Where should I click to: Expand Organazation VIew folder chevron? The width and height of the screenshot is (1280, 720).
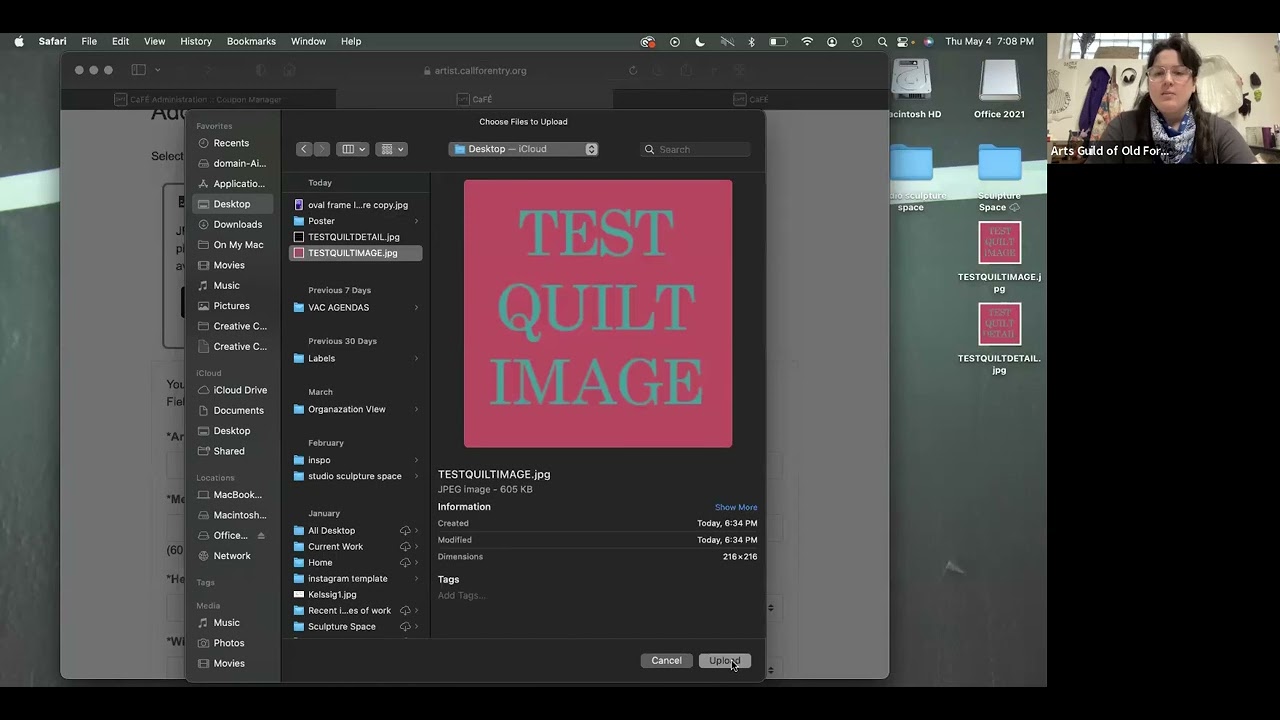(x=416, y=409)
